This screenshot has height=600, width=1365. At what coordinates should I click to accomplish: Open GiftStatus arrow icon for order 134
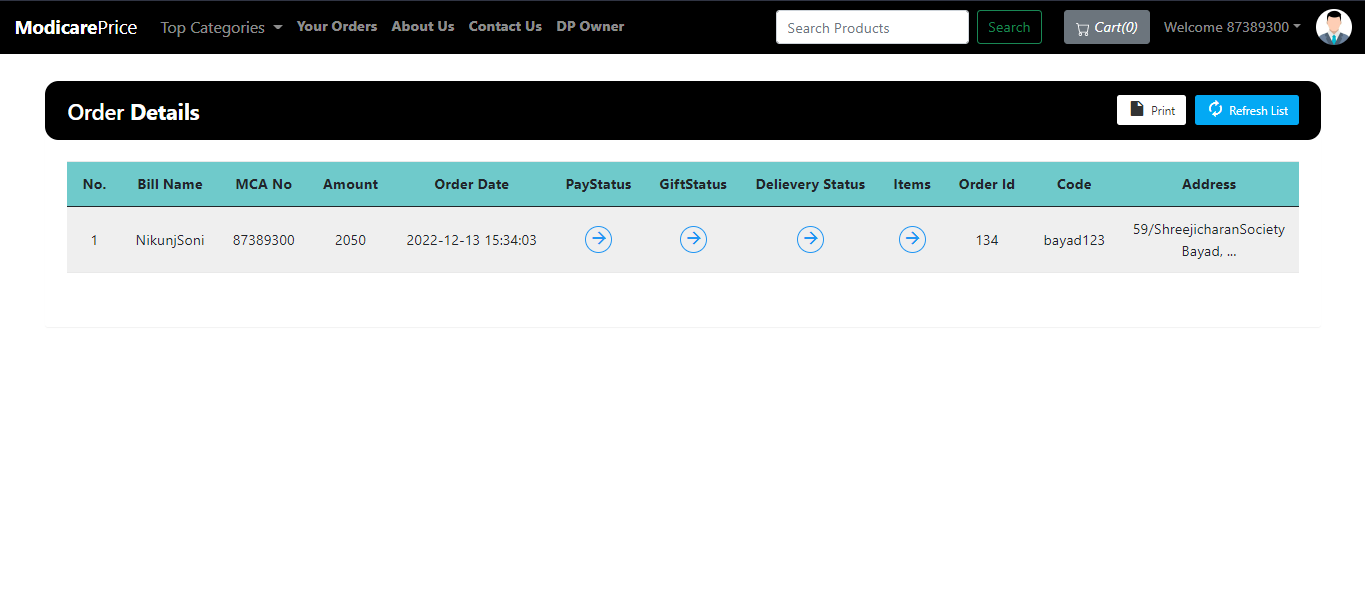(693, 239)
